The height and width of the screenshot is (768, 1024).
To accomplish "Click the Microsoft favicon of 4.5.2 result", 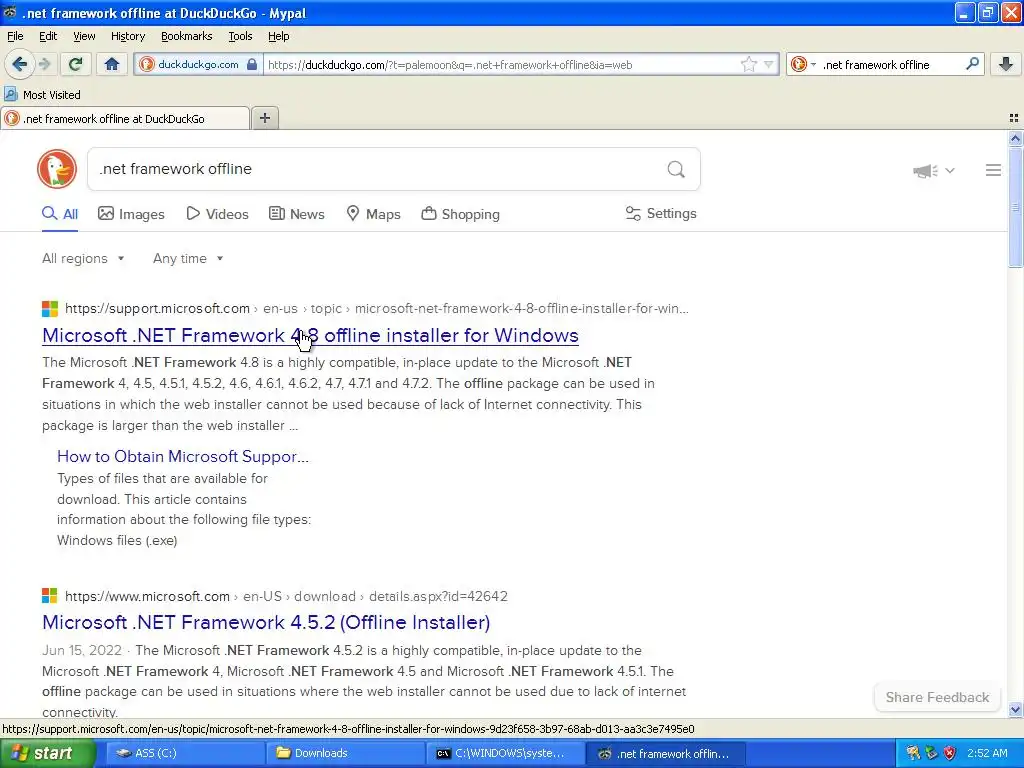I will pos(50,596).
